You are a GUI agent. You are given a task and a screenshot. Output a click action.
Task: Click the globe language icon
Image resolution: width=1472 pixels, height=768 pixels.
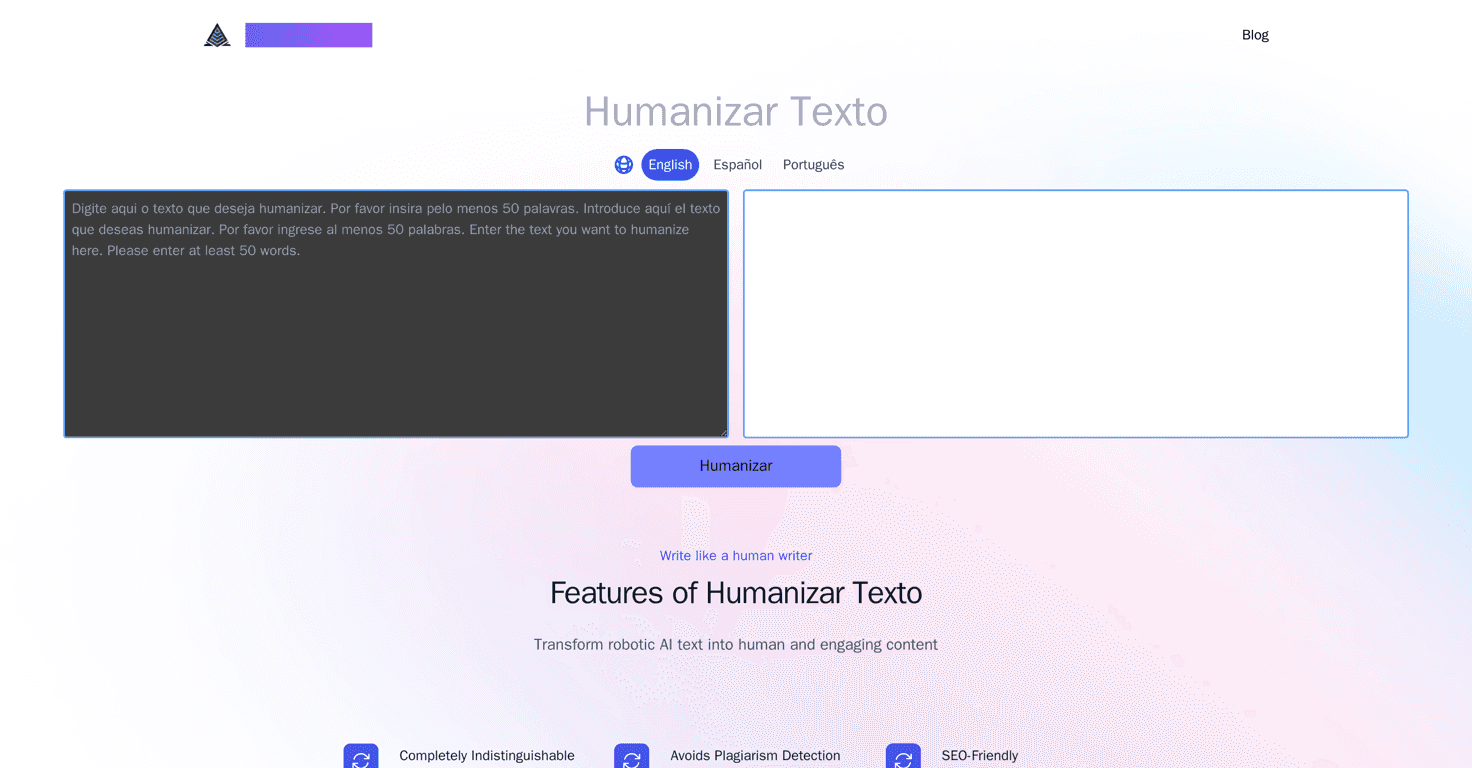coord(623,164)
